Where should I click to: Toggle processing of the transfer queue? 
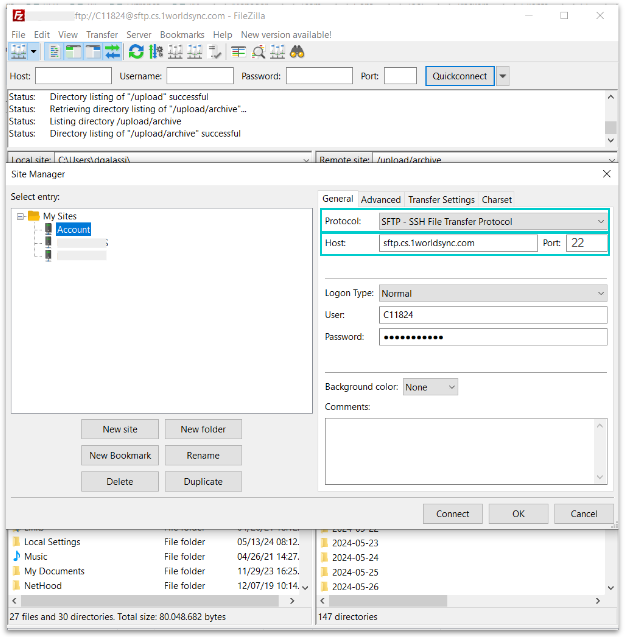[156, 52]
